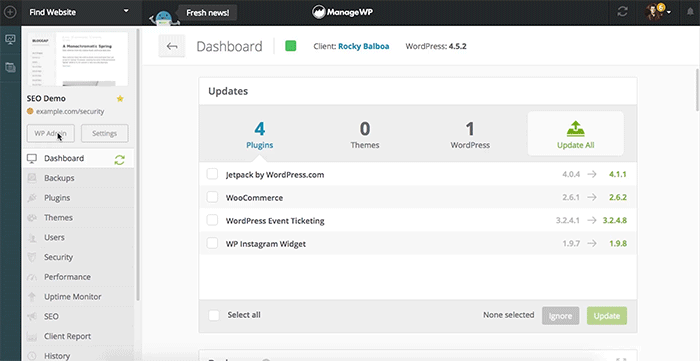The height and width of the screenshot is (361, 700).
Task: Click the History clock sidebar icon
Action: point(32,356)
